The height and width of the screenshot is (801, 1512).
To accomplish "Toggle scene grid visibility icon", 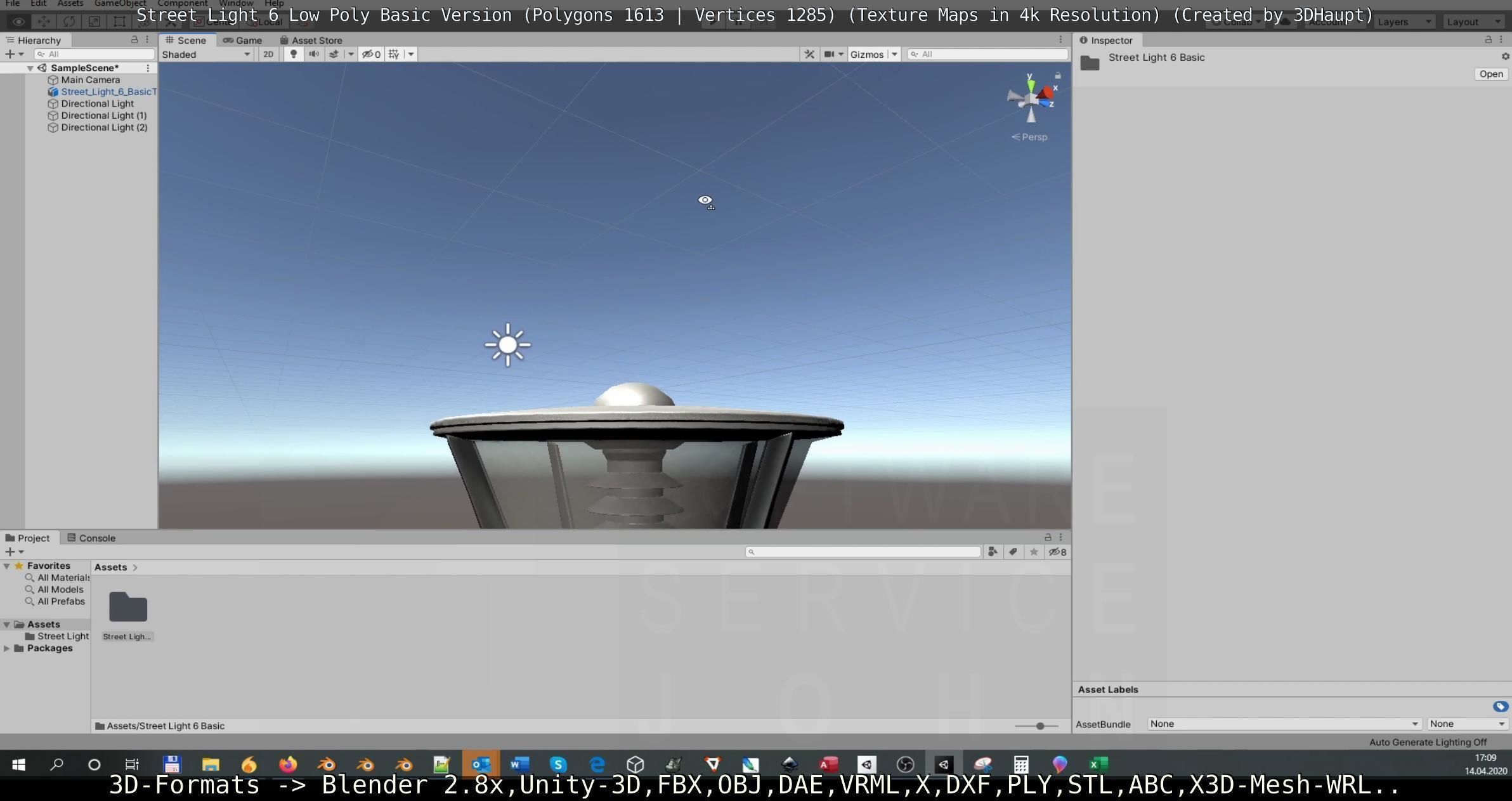I will click(394, 55).
